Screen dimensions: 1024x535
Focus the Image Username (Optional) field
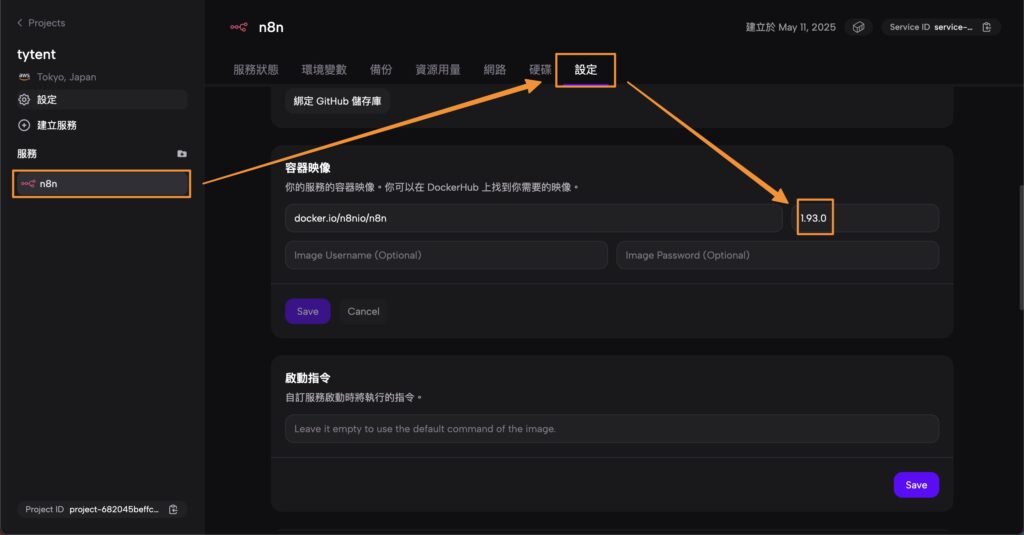point(446,255)
